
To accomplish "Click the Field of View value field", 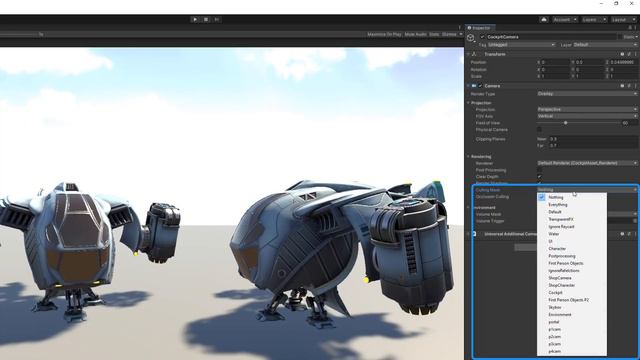I will click(630, 122).
